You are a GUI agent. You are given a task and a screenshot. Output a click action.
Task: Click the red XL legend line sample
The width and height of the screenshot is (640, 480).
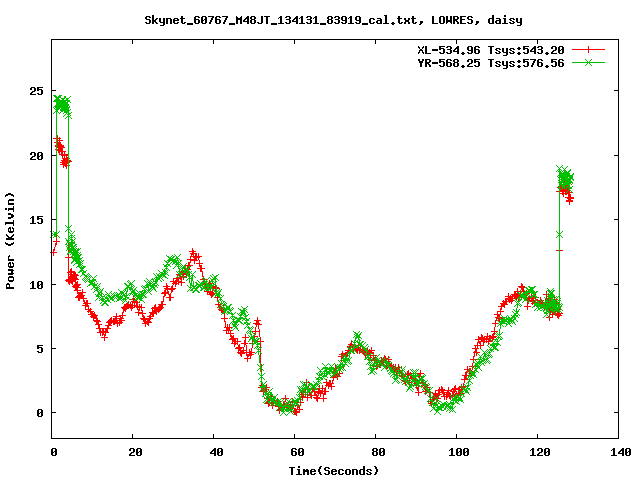tap(588, 50)
